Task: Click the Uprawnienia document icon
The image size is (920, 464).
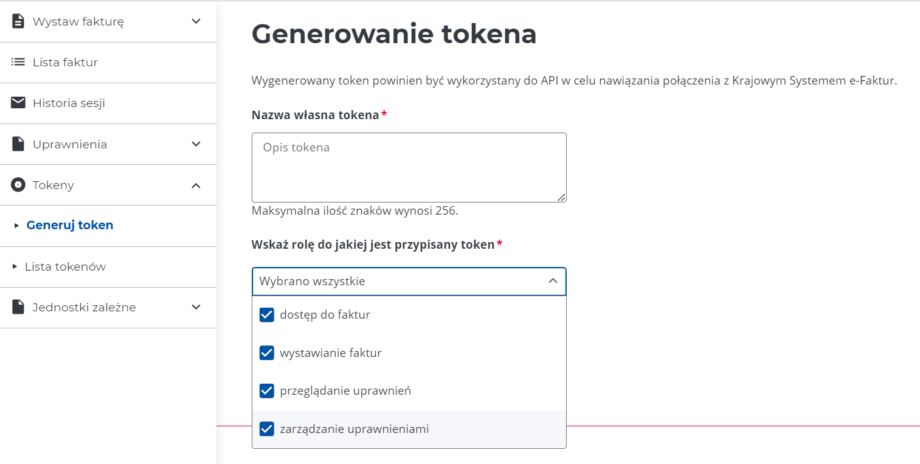Action: point(18,144)
